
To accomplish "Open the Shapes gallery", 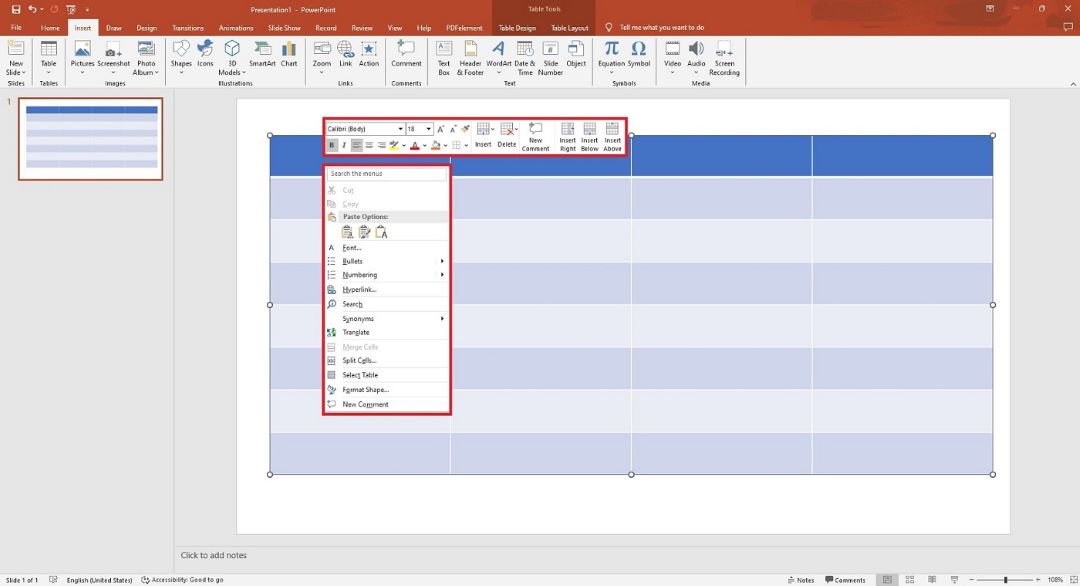I will click(181, 54).
